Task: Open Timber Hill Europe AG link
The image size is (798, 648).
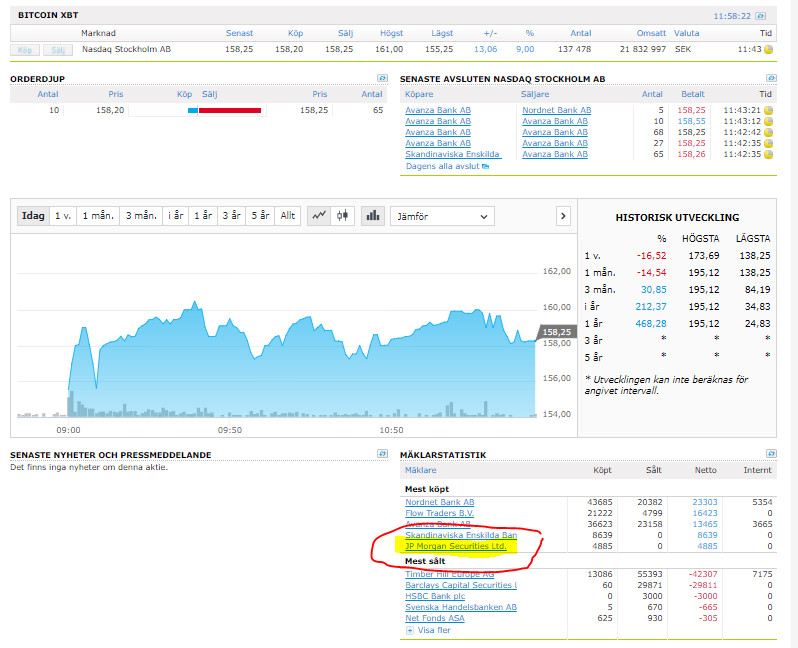Action: [449, 574]
